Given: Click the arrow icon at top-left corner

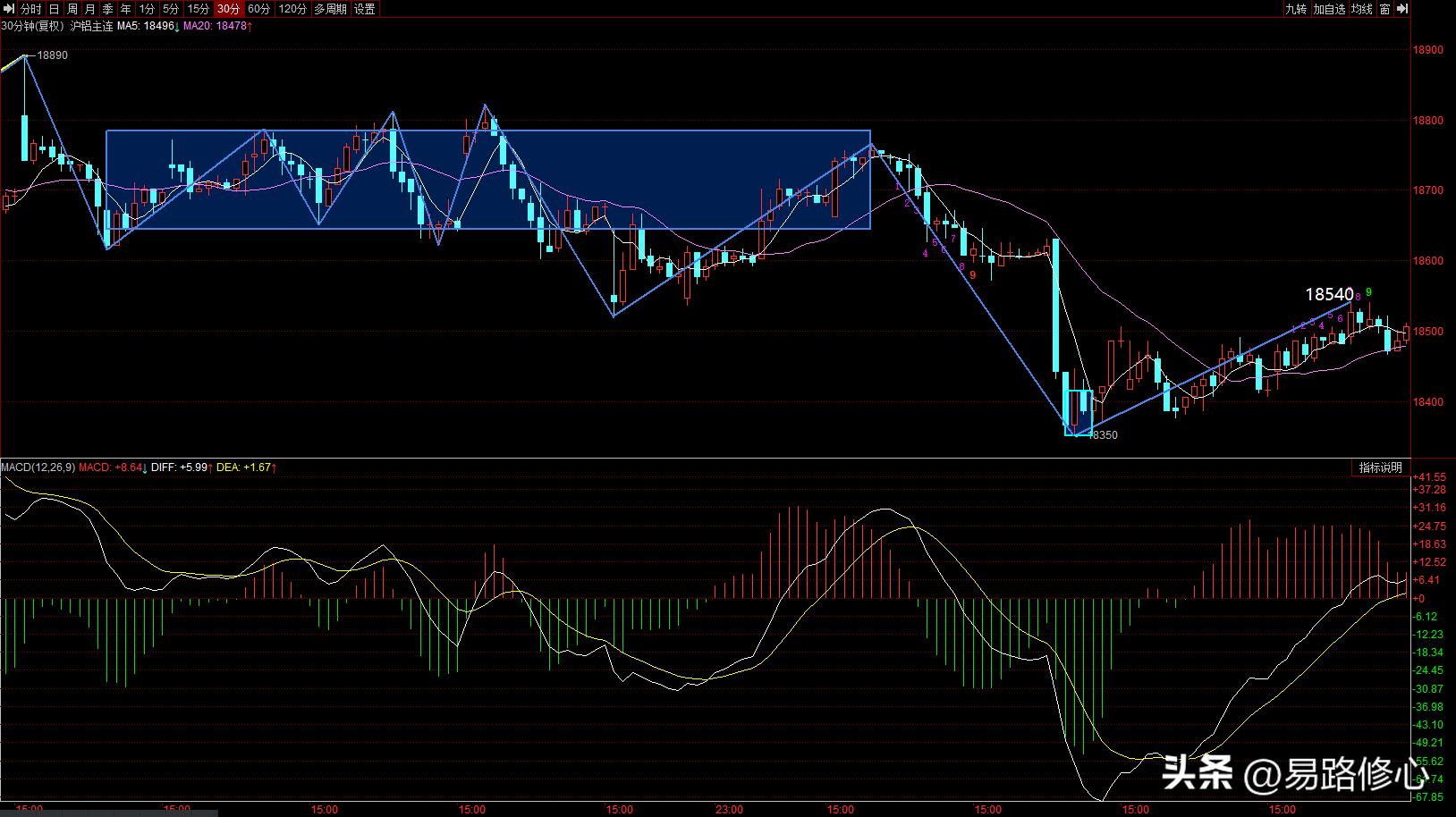Looking at the screenshot, I should pyautogui.click(x=8, y=9).
